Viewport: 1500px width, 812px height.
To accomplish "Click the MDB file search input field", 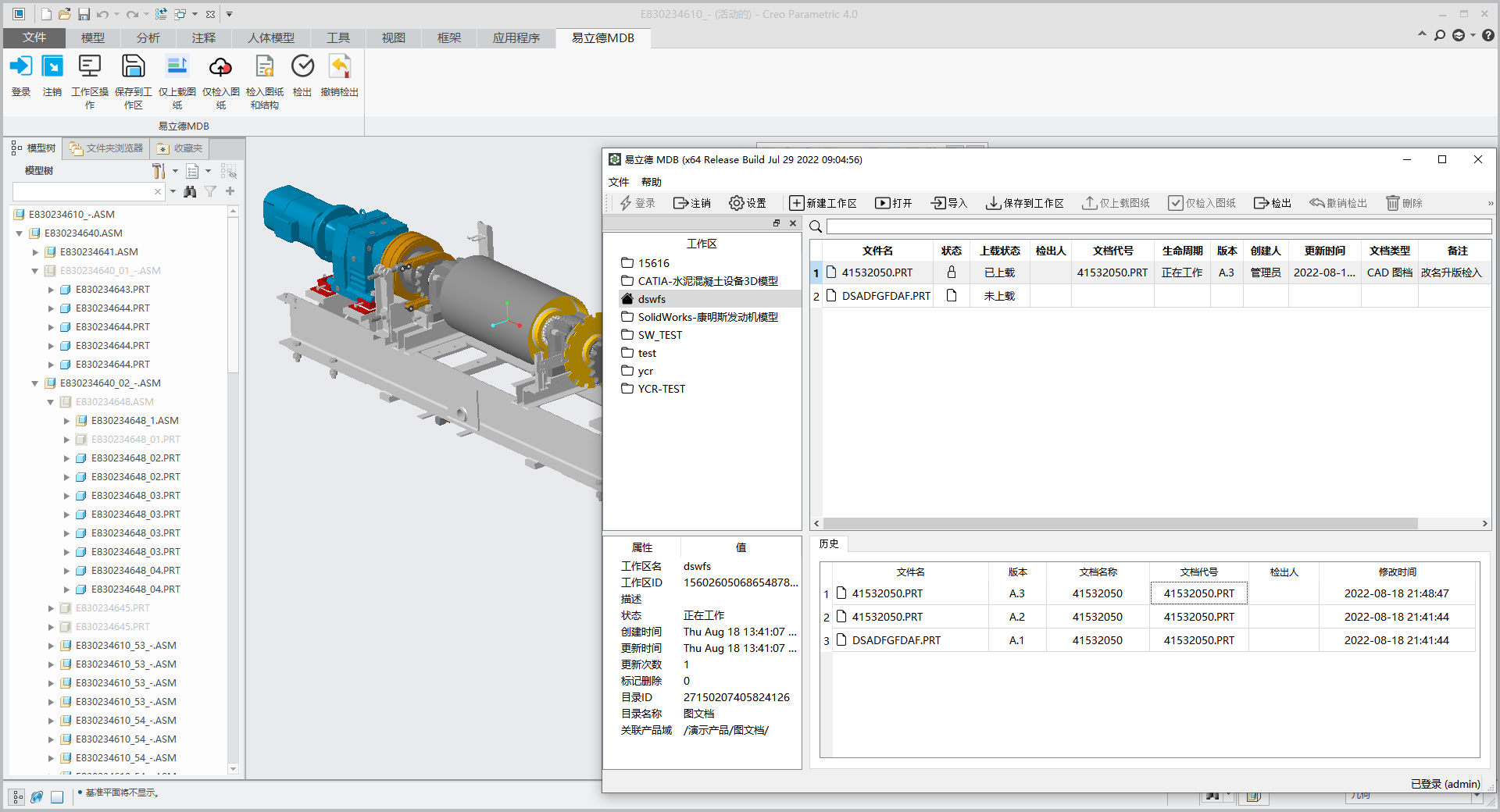I will (x=1159, y=226).
